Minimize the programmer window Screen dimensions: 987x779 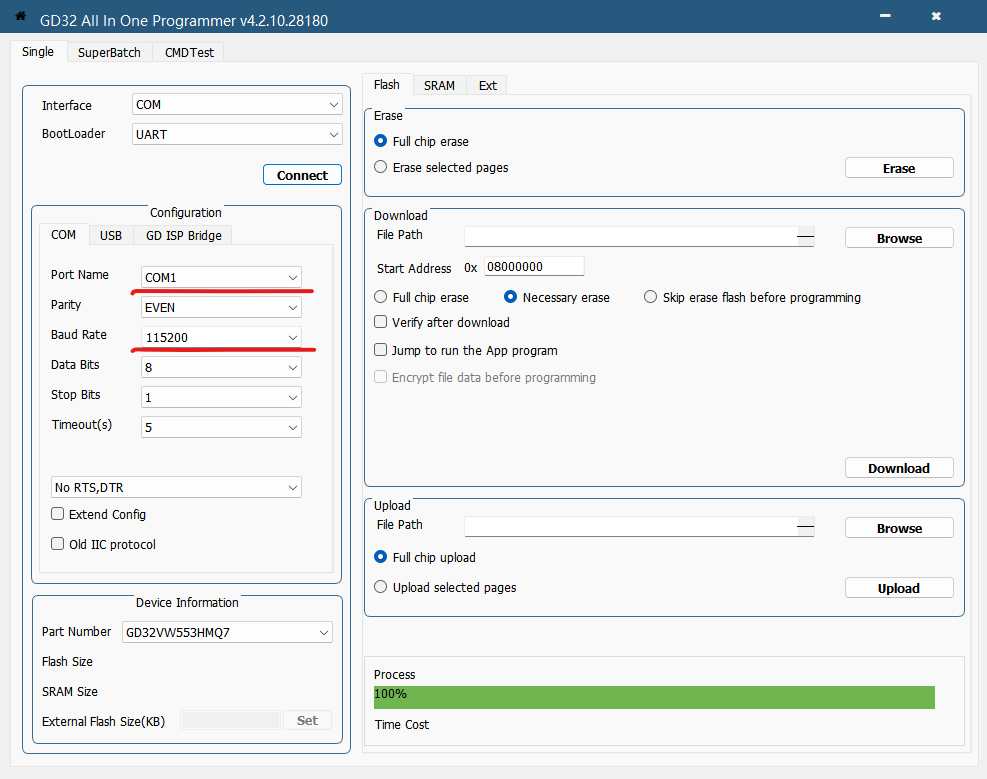(884, 17)
